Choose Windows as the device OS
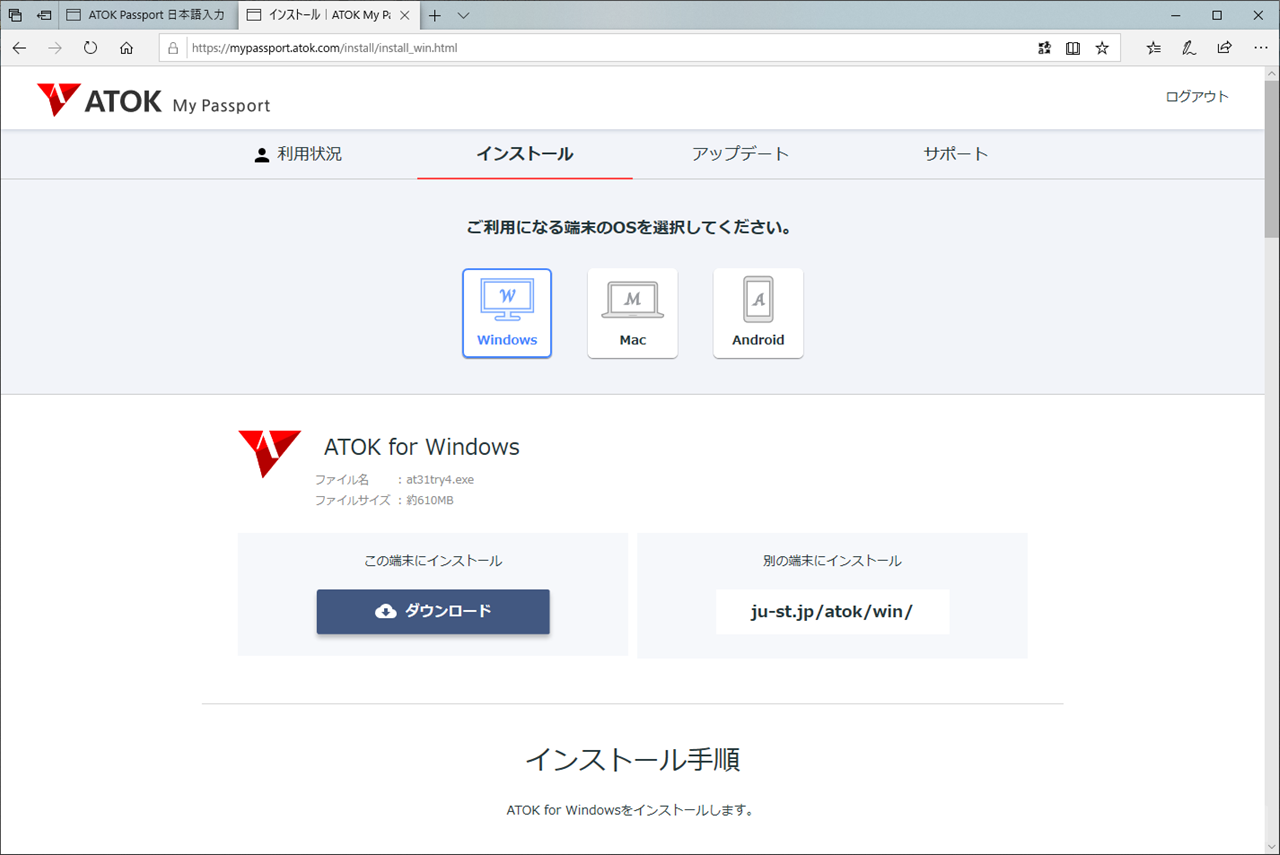The image size is (1280, 855). 507,313
